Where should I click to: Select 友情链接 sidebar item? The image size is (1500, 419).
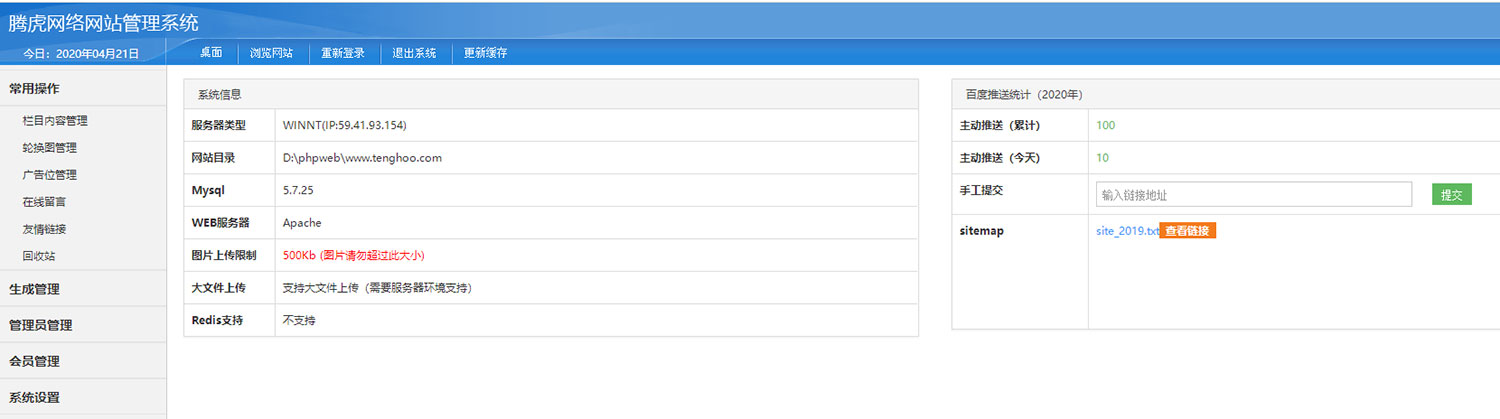click(44, 229)
